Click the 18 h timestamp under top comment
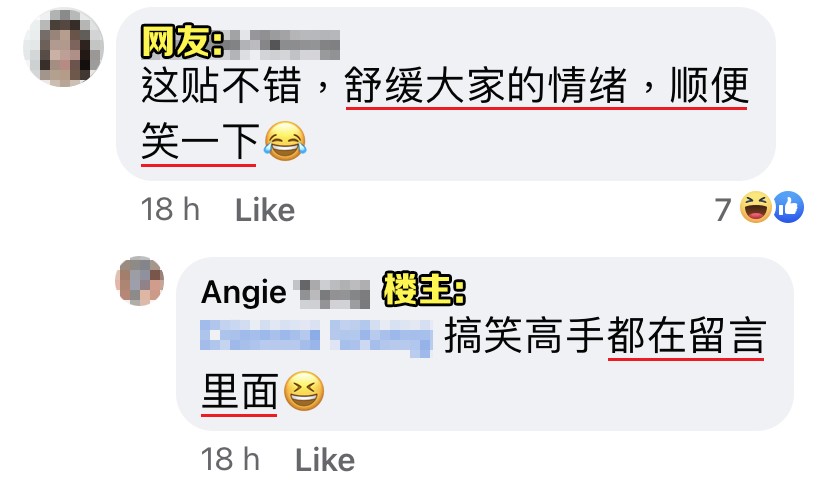The width and height of the screenshot is (828, 485). [170, 210]
